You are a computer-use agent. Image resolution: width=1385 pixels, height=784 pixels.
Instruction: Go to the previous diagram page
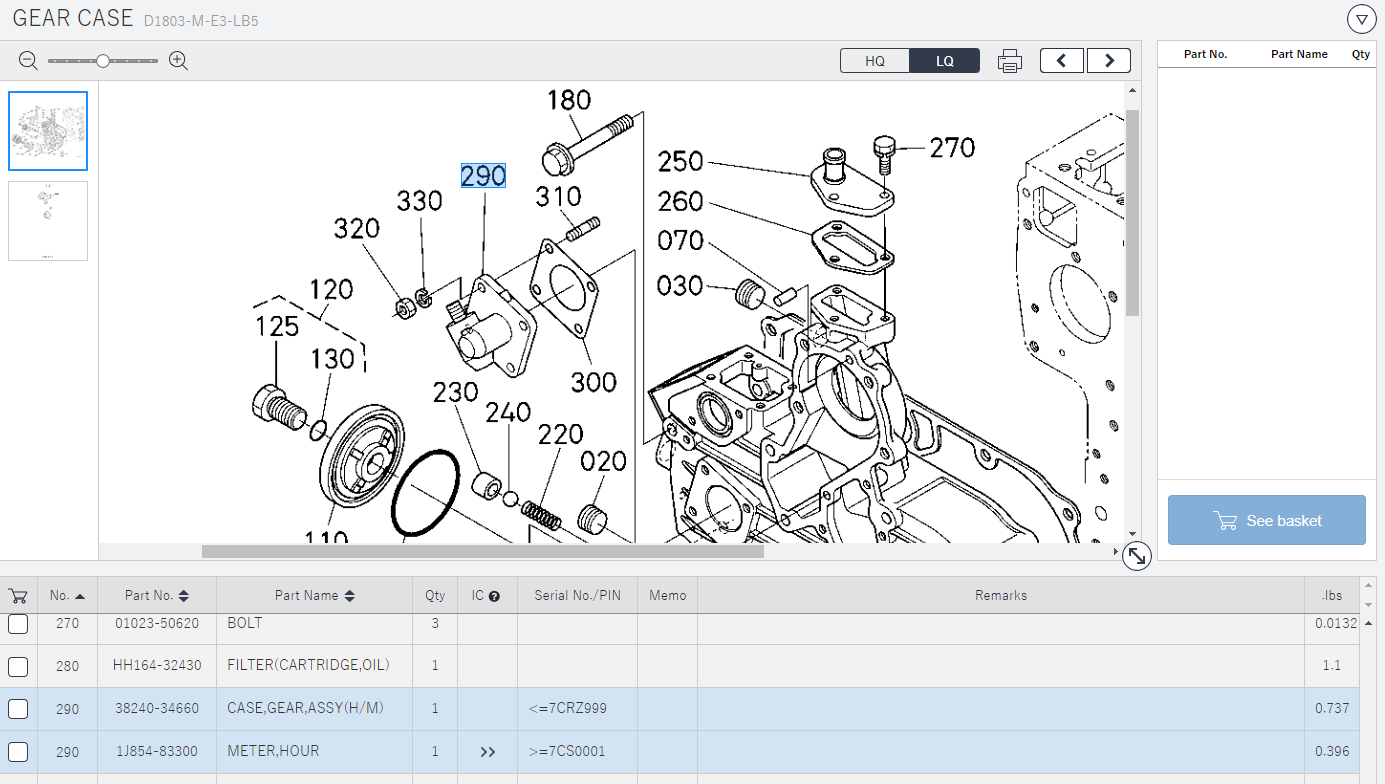(1062, 61)
